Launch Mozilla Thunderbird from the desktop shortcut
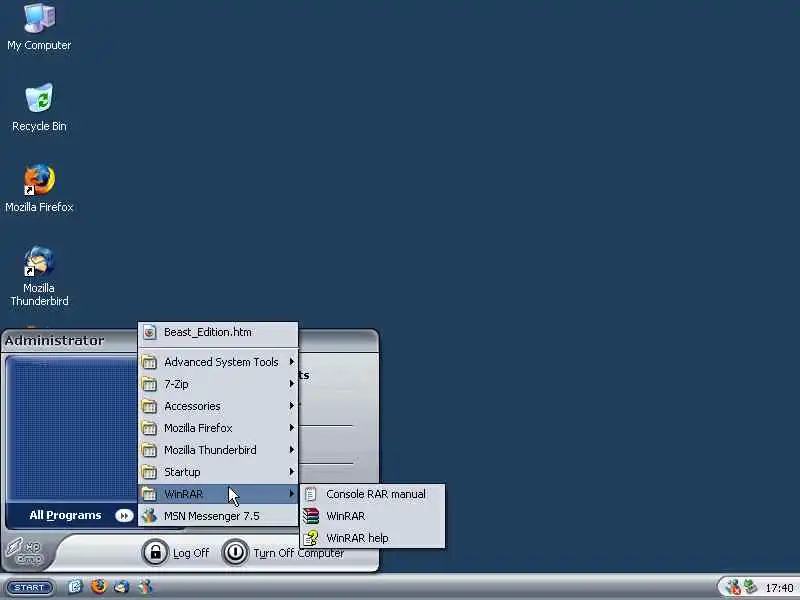The height and width of the screenshot is (600, 800). coord(39,276)
